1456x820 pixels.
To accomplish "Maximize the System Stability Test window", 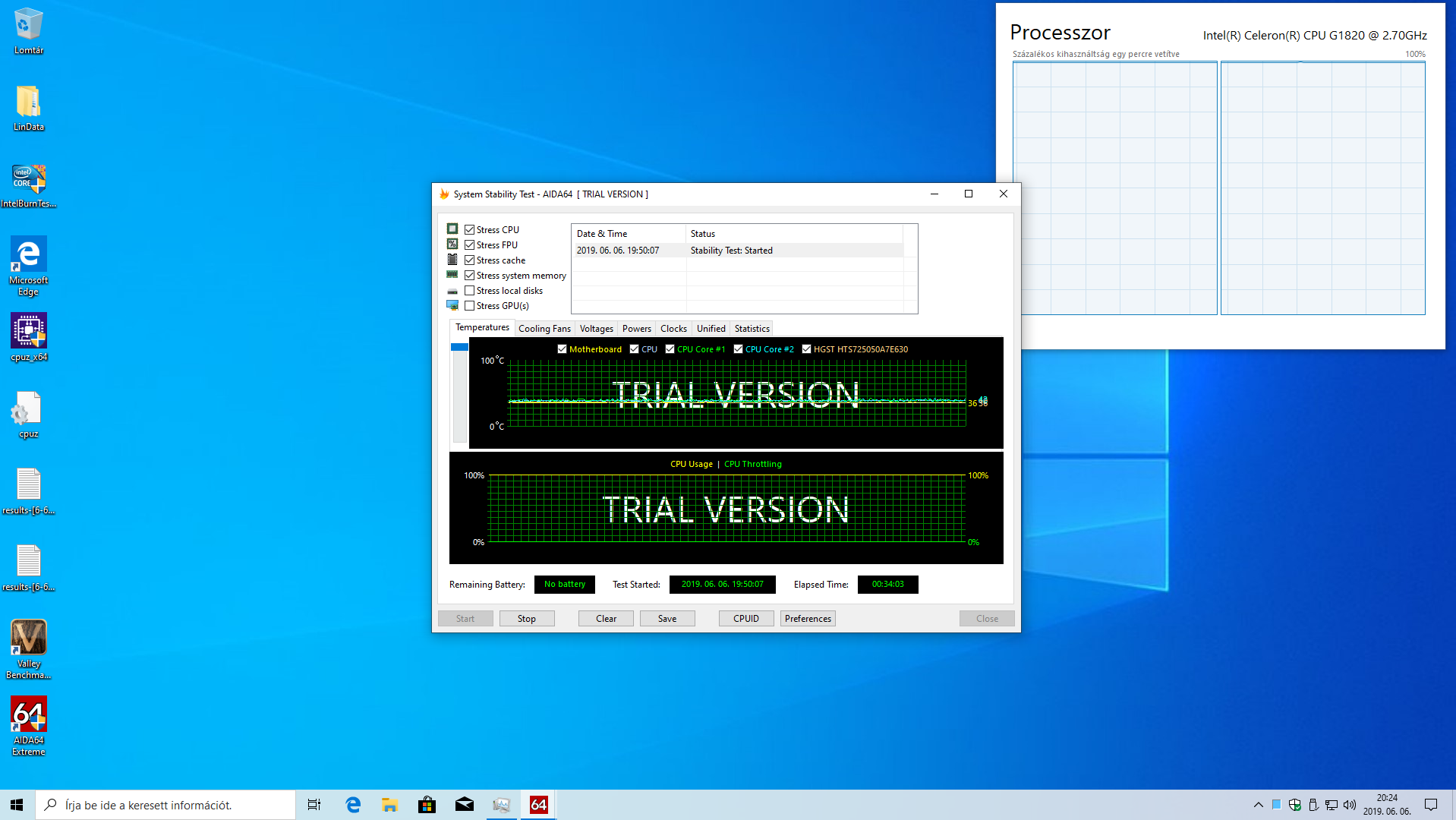I will pyautogui.click(x=969, y=194).
